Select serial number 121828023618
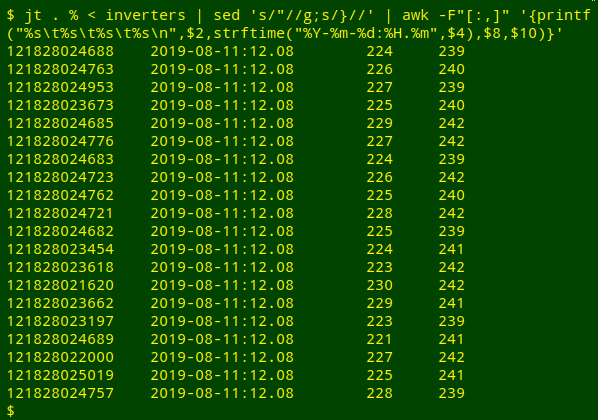The height and width of the screenshot is (420, 598). pyautogui.click(x=60, y=267)
